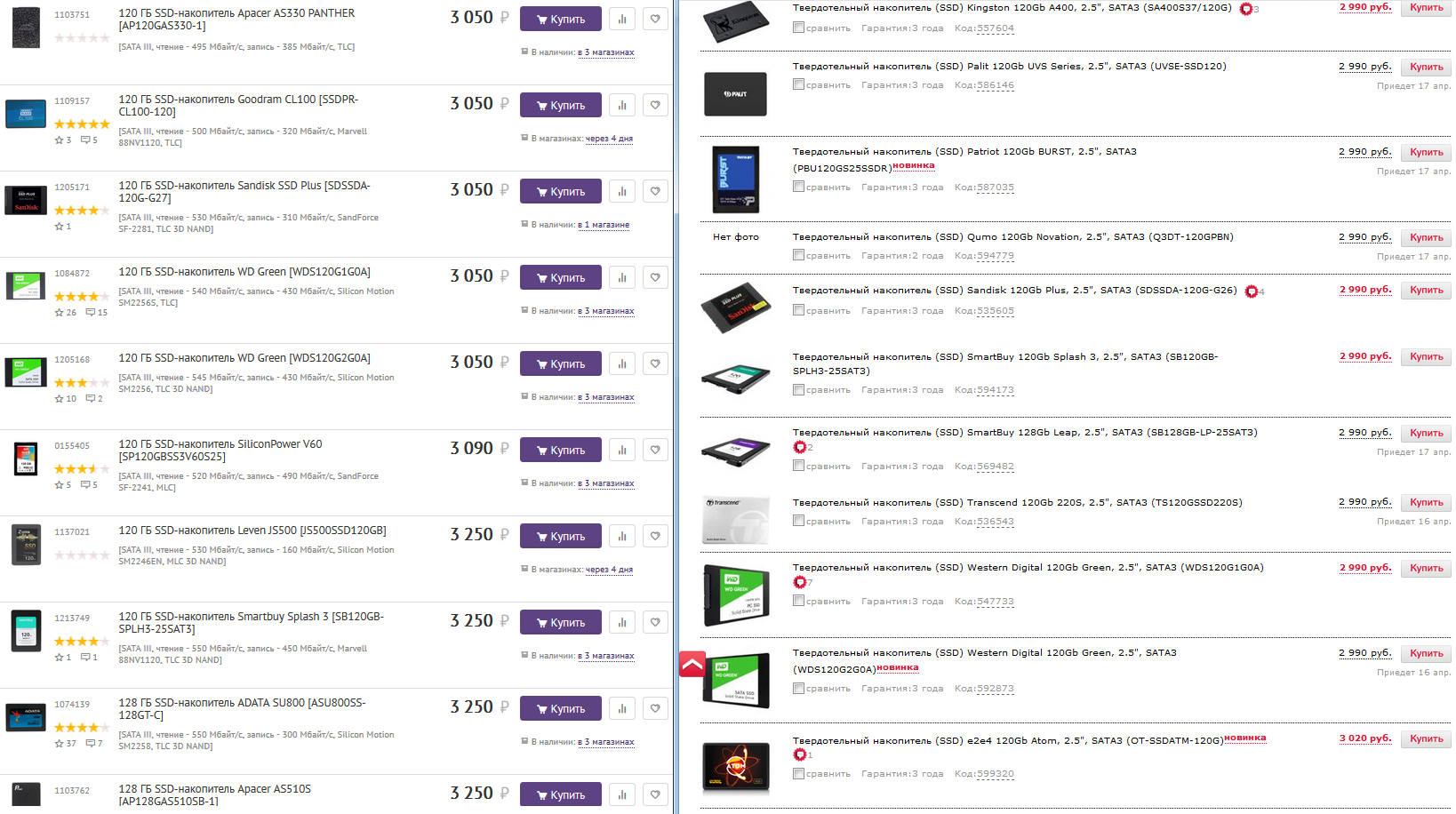Click Купить for Patriot 120Gb BURST
1456x814 pixels.
(x=1426, y=152)
